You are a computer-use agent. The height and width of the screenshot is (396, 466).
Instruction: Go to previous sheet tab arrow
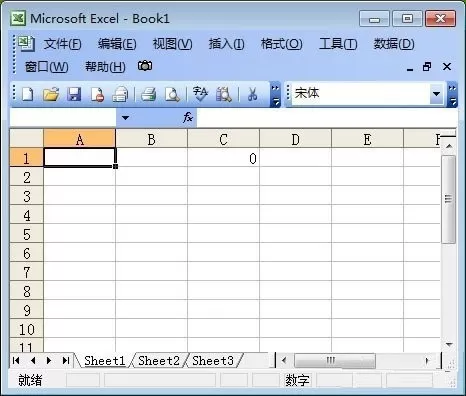coord(33,360)
